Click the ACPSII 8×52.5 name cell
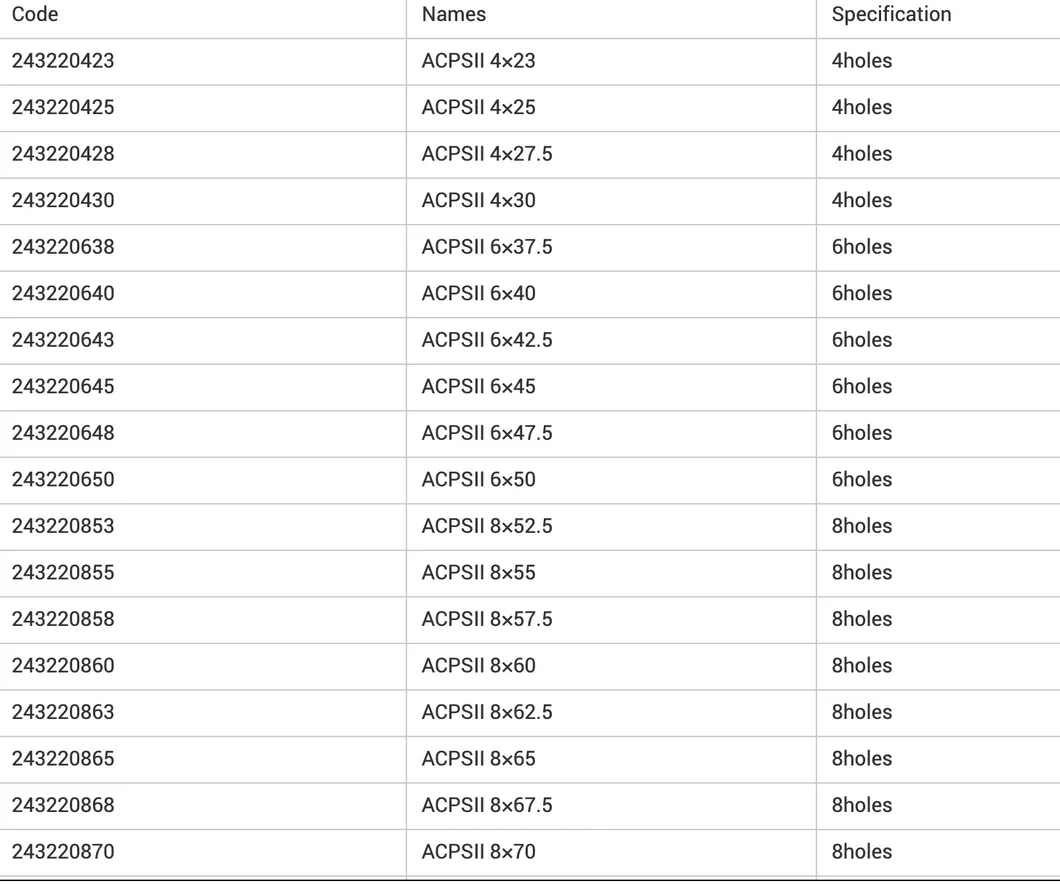 pyautogui.click(x=486, y=526)
